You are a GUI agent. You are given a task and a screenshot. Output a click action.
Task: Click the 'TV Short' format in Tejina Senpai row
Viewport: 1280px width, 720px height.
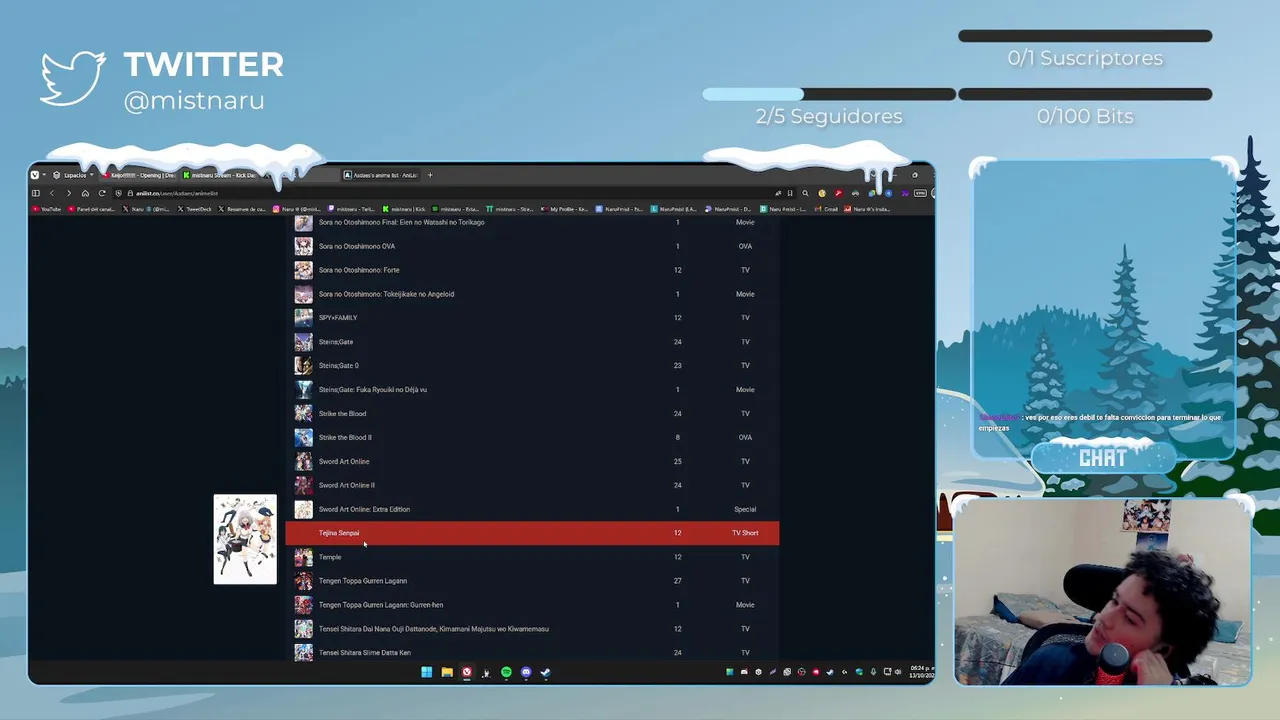[x=745, y=533]
